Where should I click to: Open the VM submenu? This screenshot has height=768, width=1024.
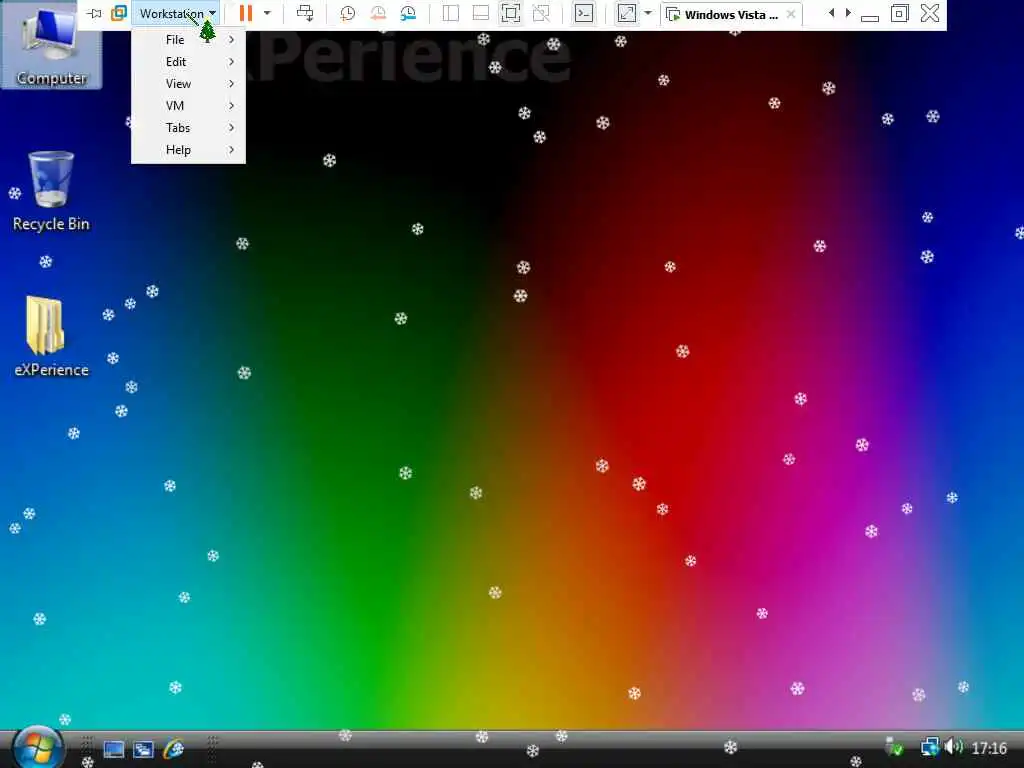coord(188,106)
